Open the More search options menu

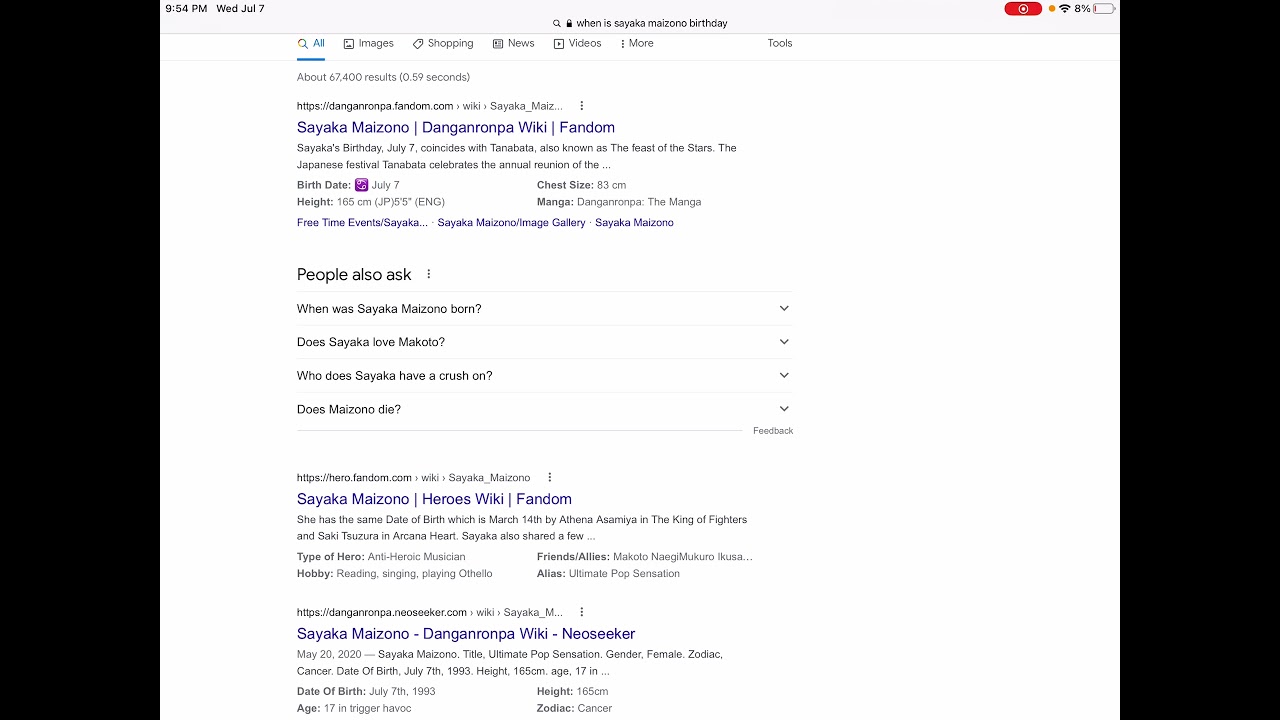click(637, 44)
